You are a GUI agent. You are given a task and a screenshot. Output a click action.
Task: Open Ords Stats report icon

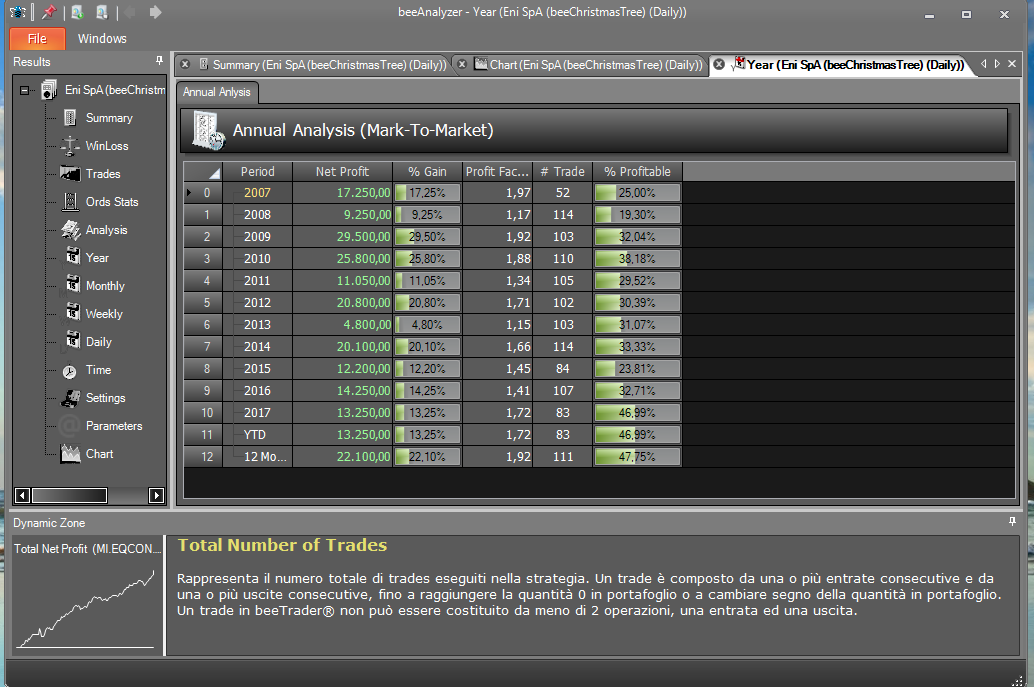click(x=70, y=202)
